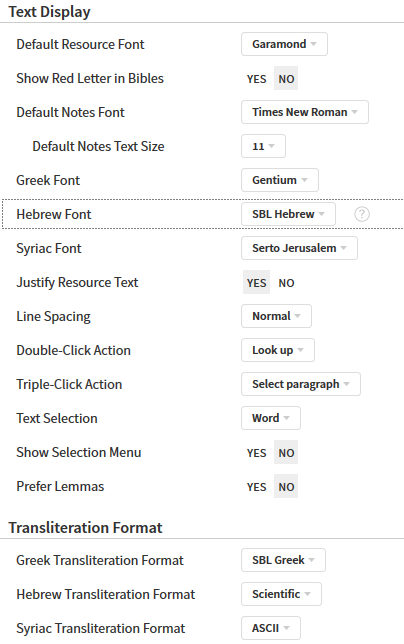
Task: Click the help icon beside Hebrew Font
Action: (x=362, y=214)
